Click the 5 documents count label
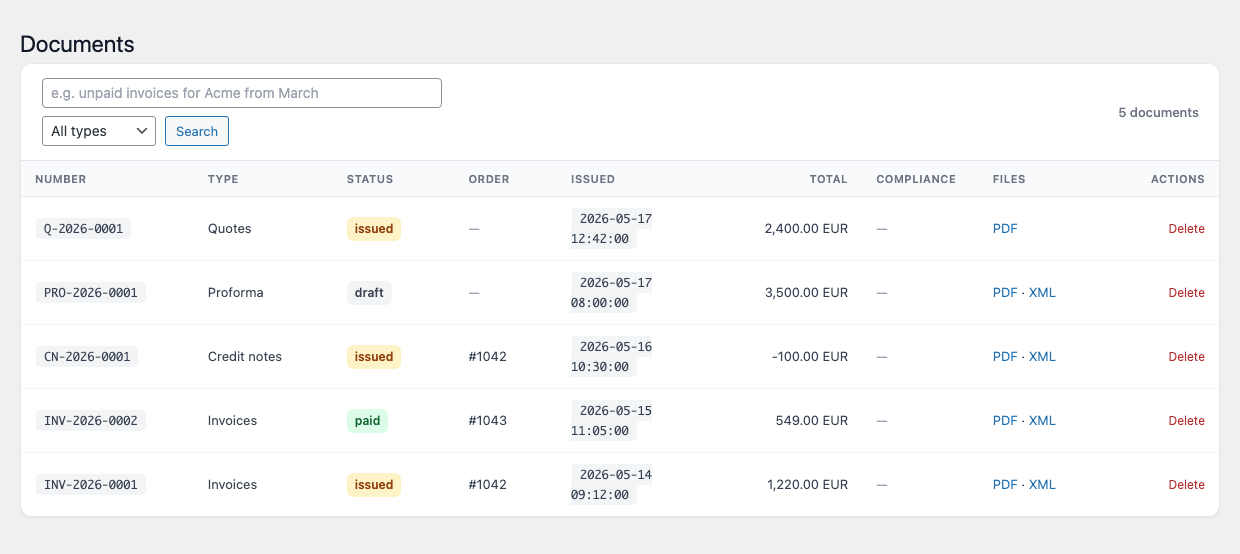Screen dimensions: 1240x554 click(x=1158, y=113)
